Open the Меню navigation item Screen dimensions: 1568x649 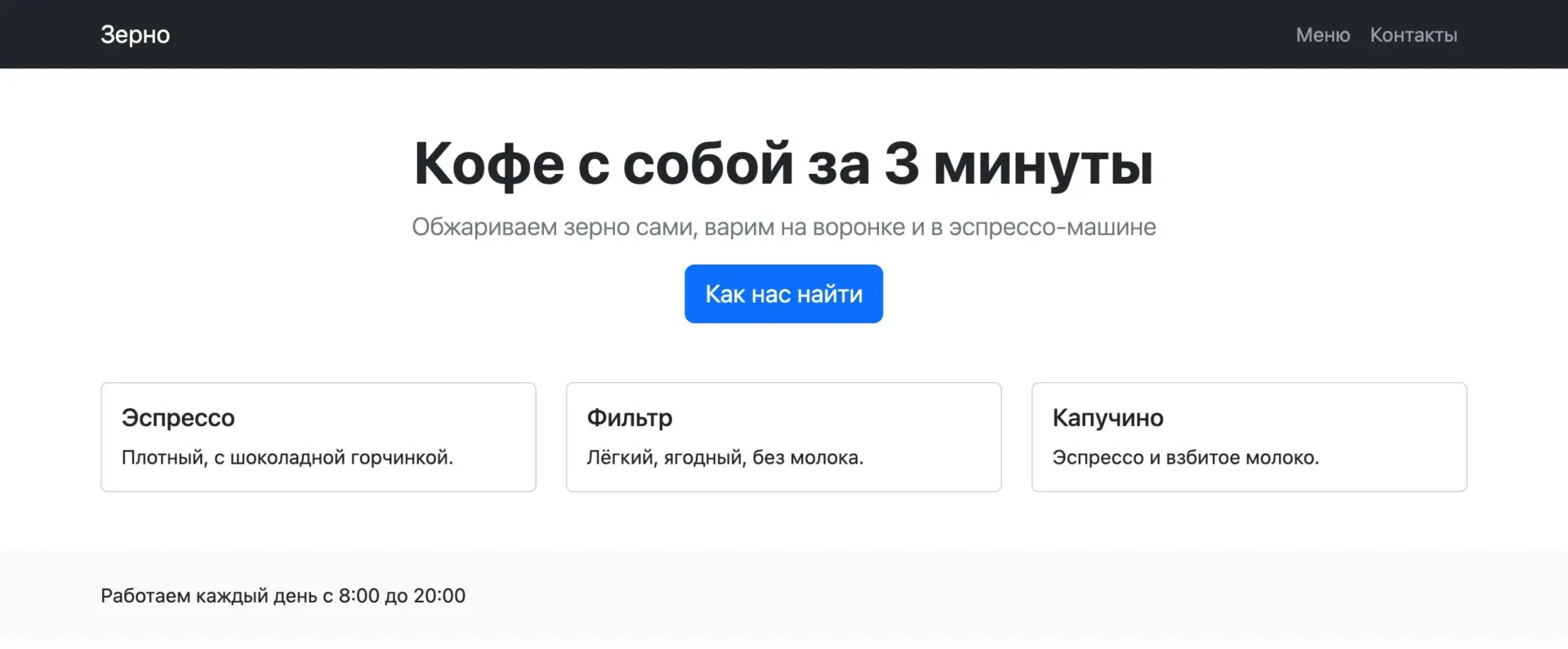point(1323,35)
